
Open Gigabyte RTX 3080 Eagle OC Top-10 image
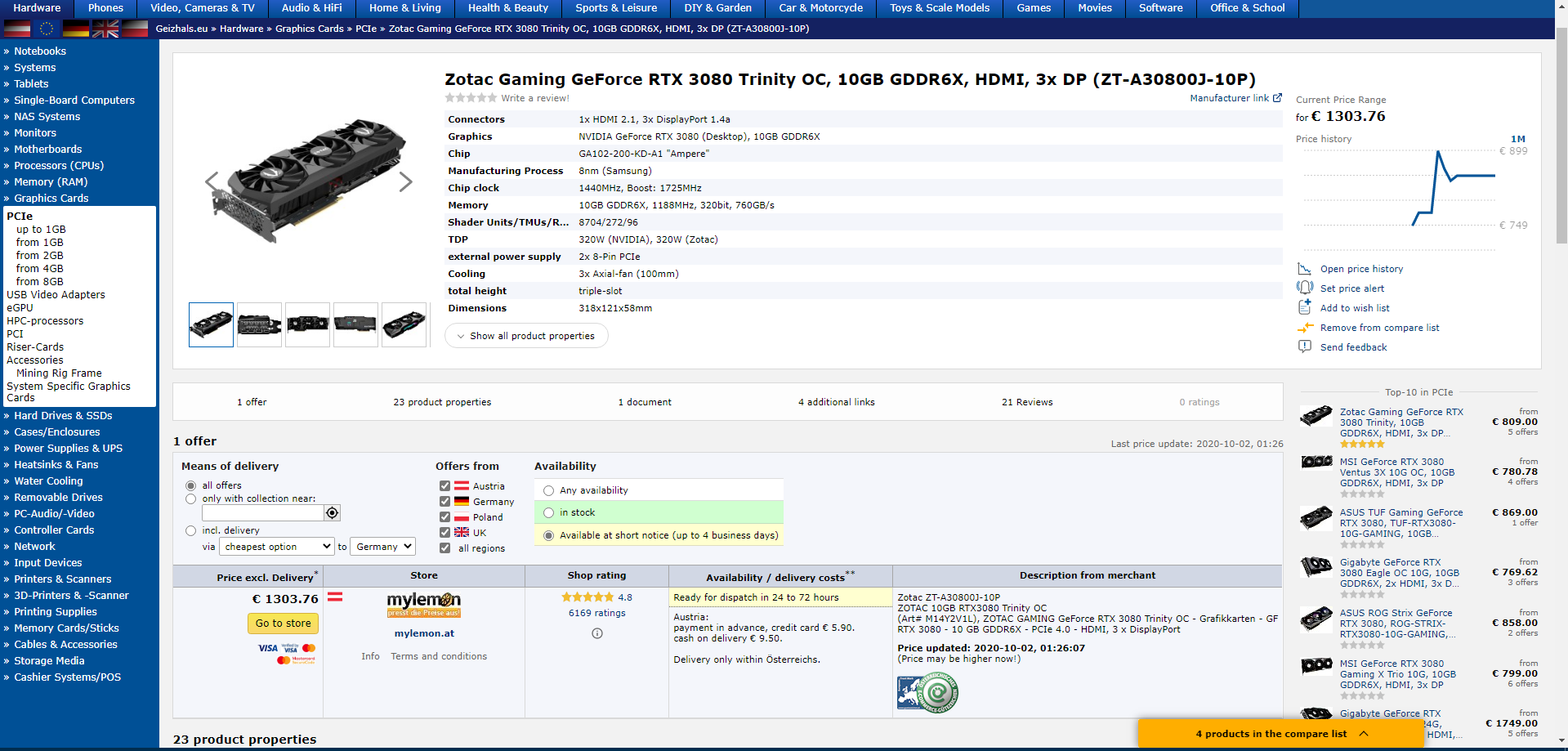click(1316, 566)
